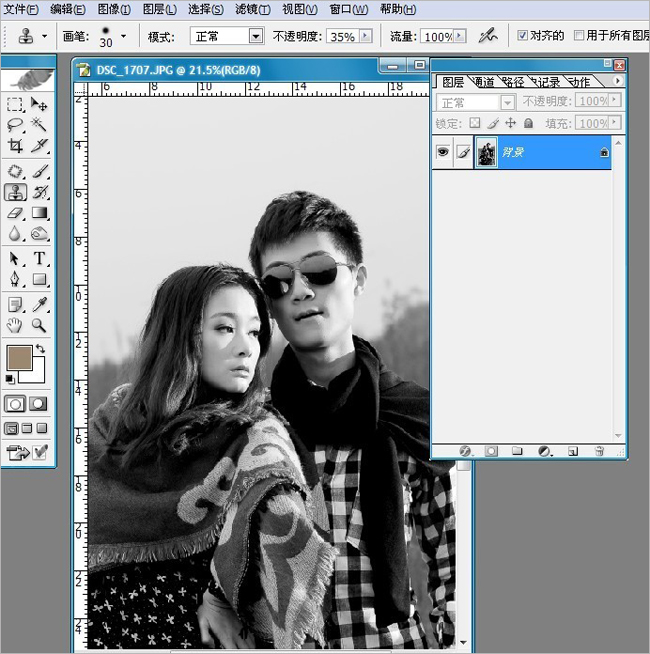The width and height of the screenshot is (650, 654).
Task: Open the 不透明度 opacity slider arrow
Action: pos(366,36)
